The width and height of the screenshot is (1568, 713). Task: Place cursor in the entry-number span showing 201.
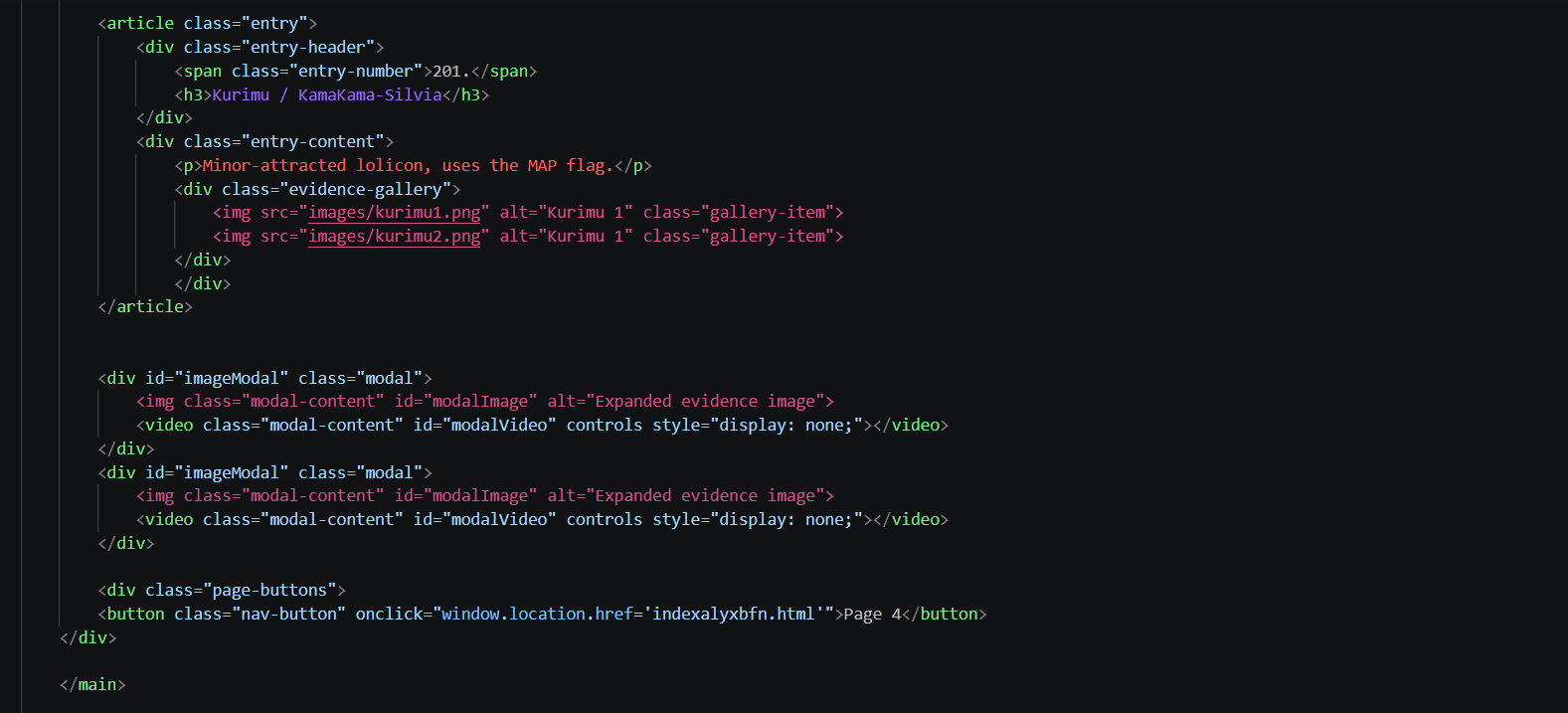click(356, 71)
